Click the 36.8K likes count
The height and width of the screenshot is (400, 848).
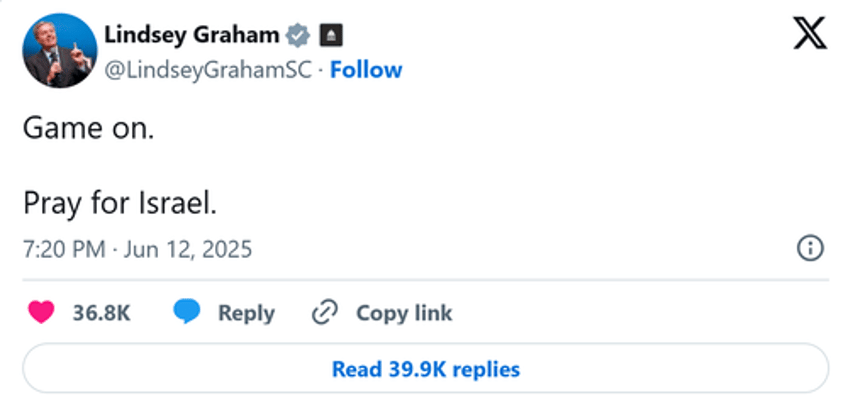click(x=102, y=313)
